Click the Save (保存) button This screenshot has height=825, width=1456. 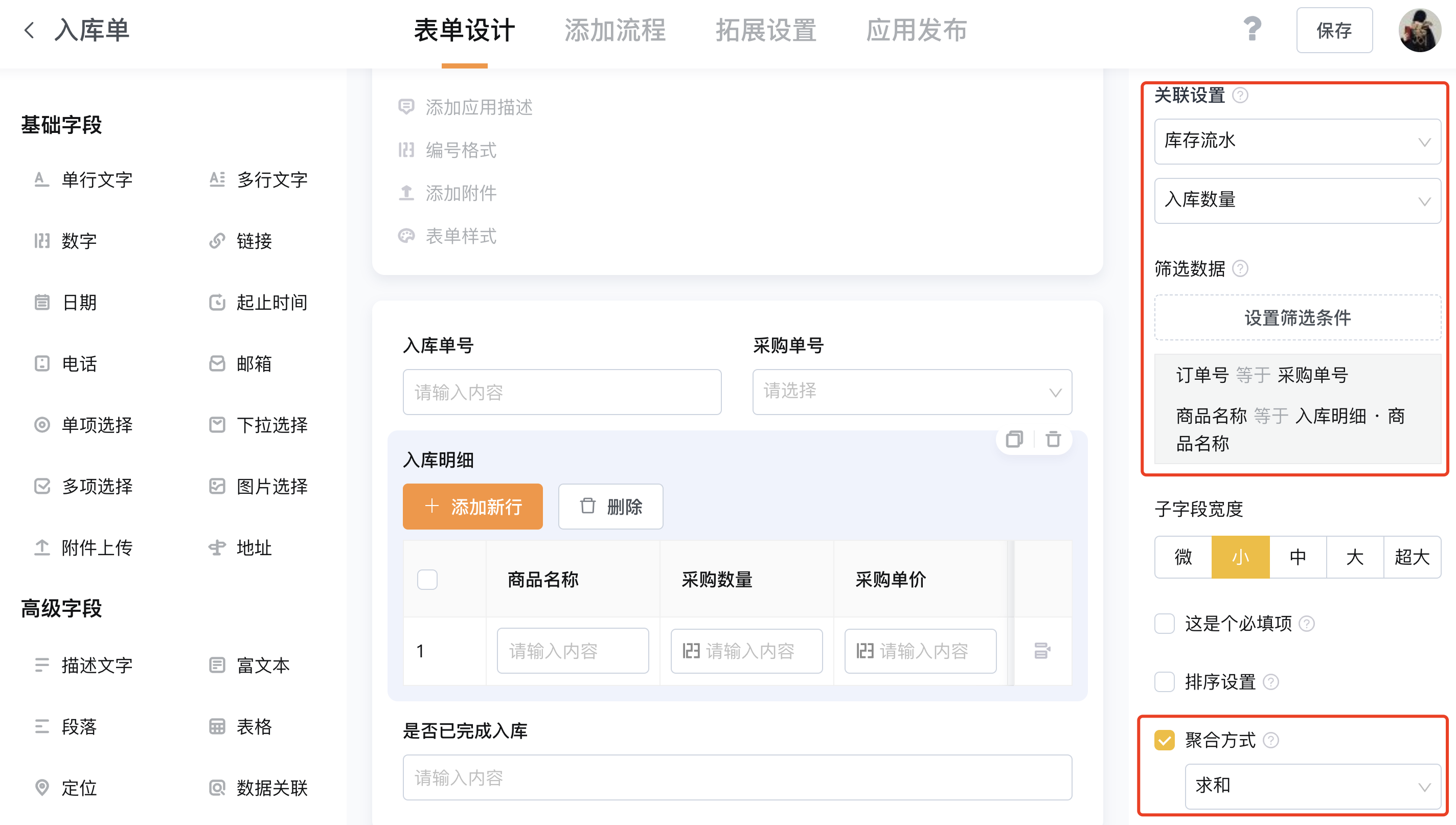1334,30
